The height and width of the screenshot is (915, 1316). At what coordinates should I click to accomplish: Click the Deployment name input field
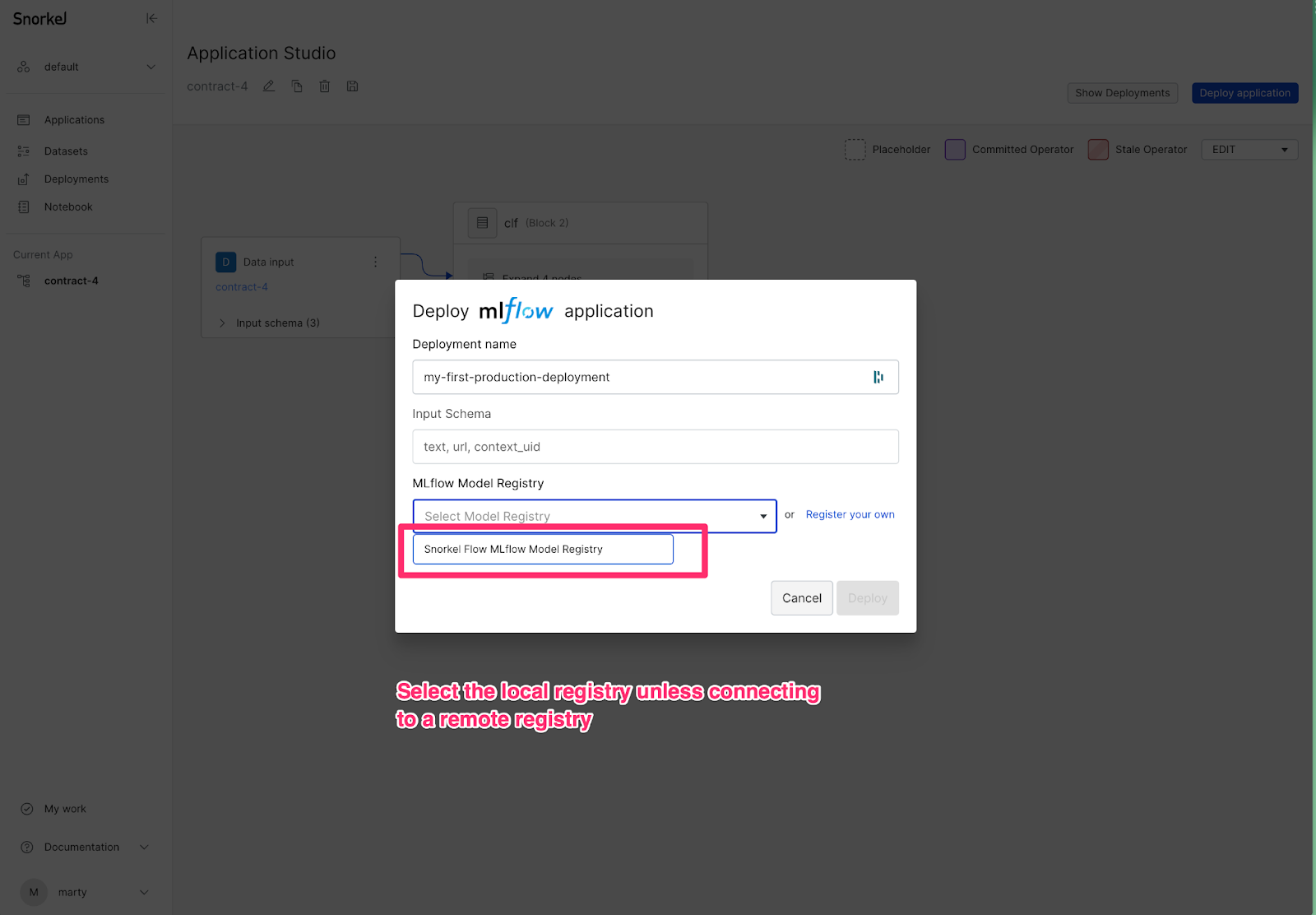(656, 377)
